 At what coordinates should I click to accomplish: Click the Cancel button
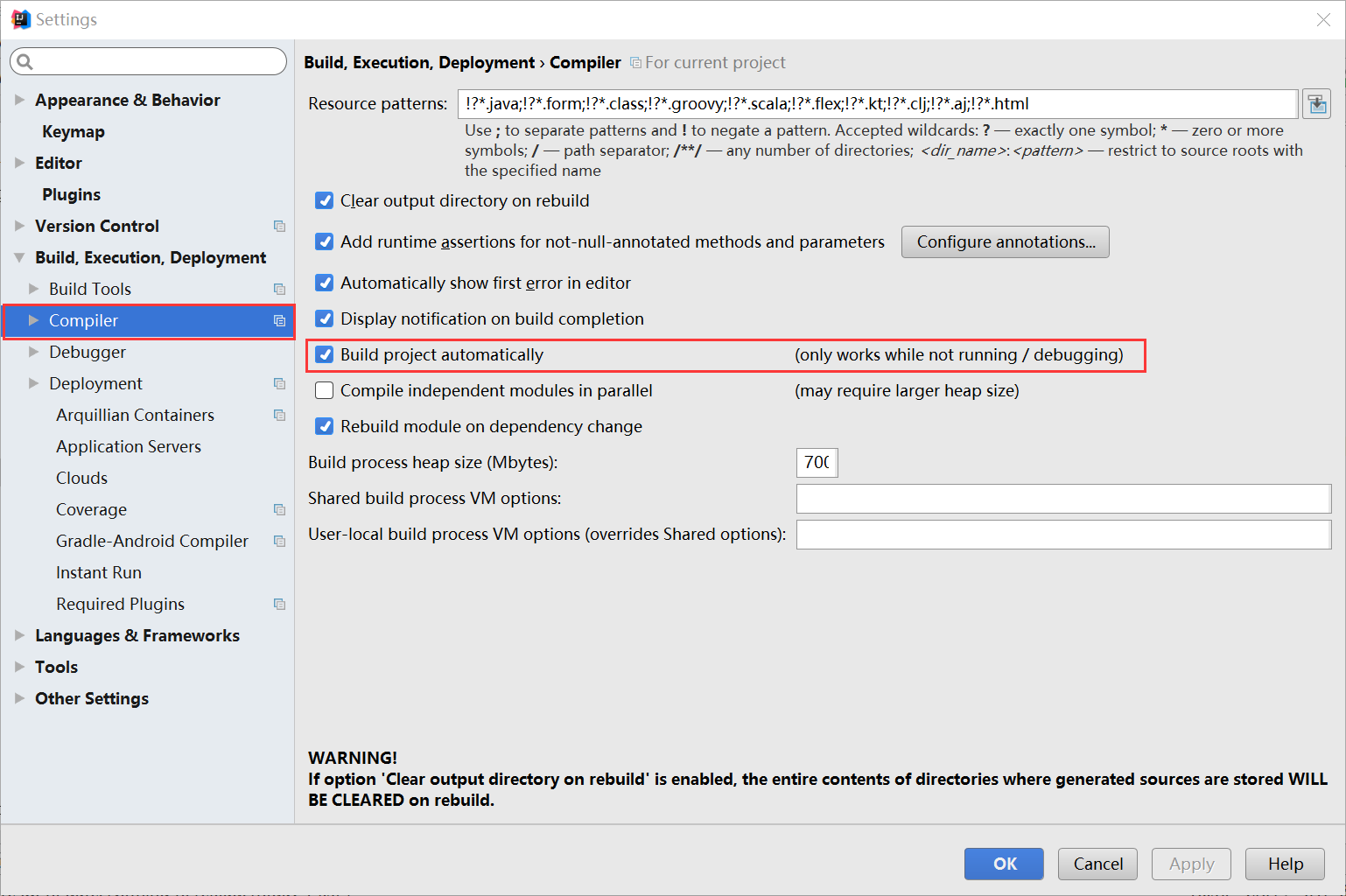coord(1097,864)
